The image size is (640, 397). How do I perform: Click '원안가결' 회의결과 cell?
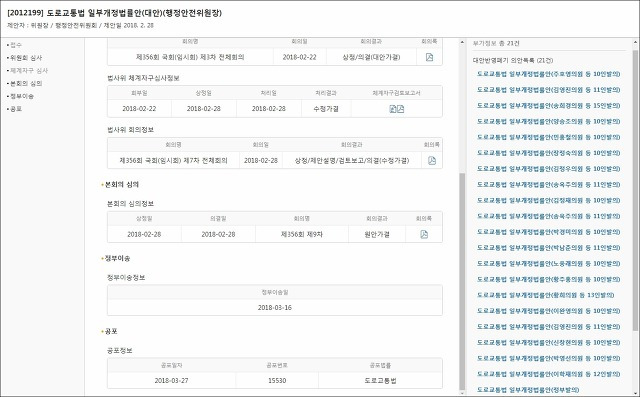click(x=377, y=234)
